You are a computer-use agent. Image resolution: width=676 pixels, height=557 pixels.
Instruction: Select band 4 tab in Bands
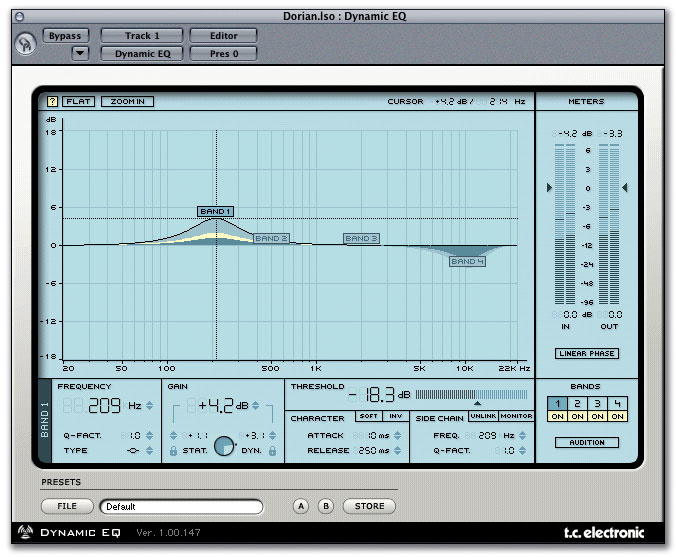tap(618, 403)
